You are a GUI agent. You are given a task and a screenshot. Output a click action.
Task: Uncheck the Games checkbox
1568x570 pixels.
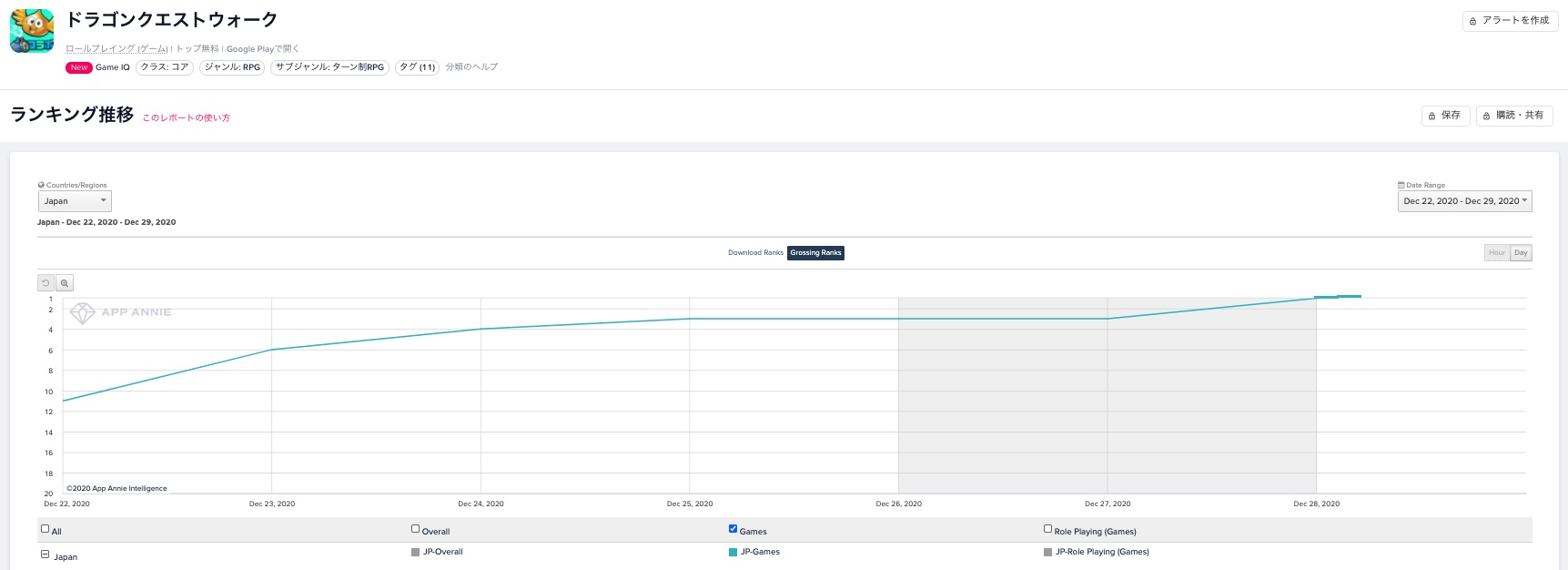point(733,528)
